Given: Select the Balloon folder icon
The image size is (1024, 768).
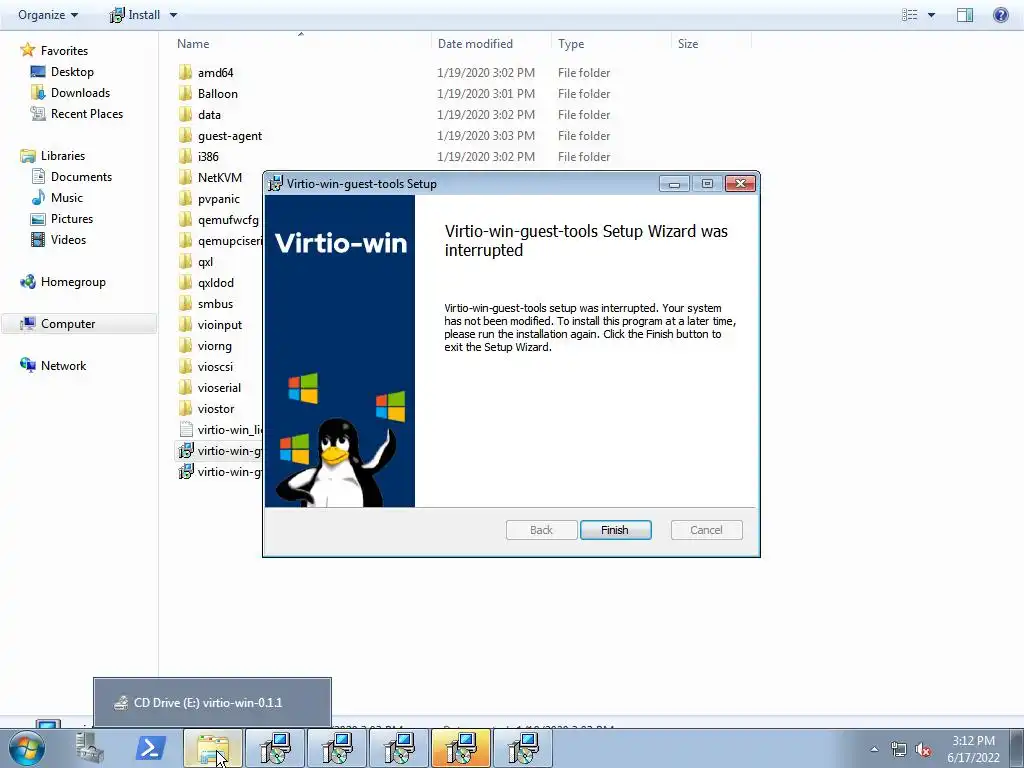Looking at the screenshot, I should (x=185, y=93).
